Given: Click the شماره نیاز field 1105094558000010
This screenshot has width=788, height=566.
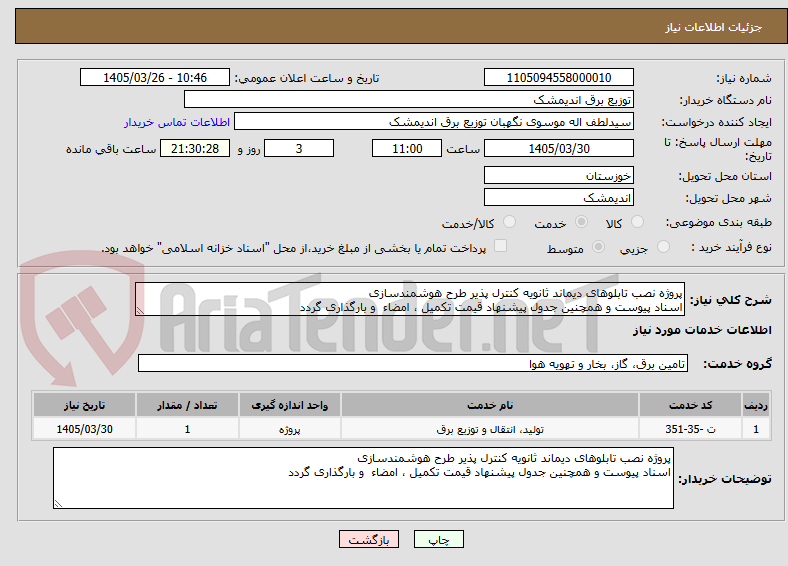Looking at the screenshot, I should (558, 77).
